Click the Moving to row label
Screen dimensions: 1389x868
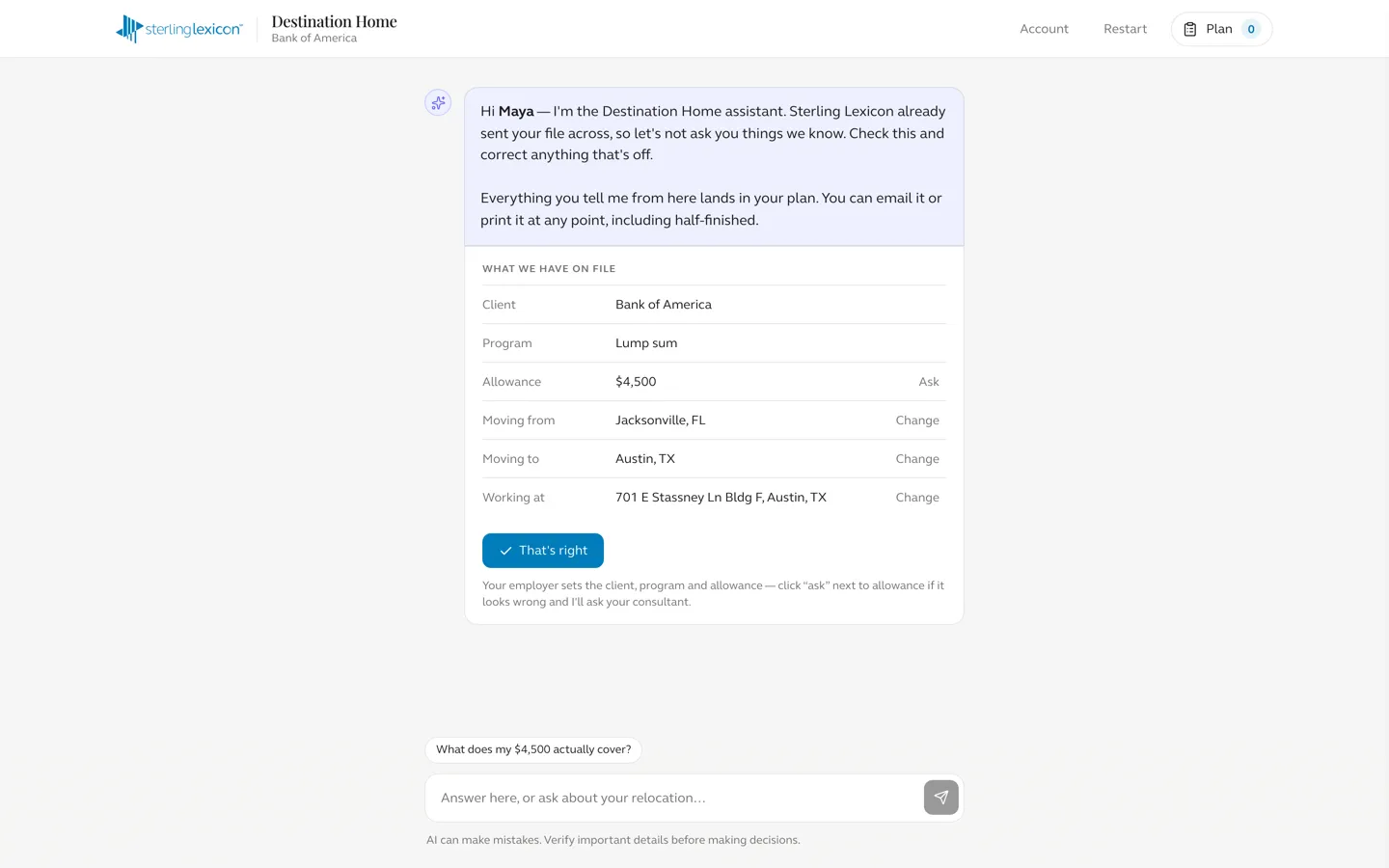[x=510, y=459]
